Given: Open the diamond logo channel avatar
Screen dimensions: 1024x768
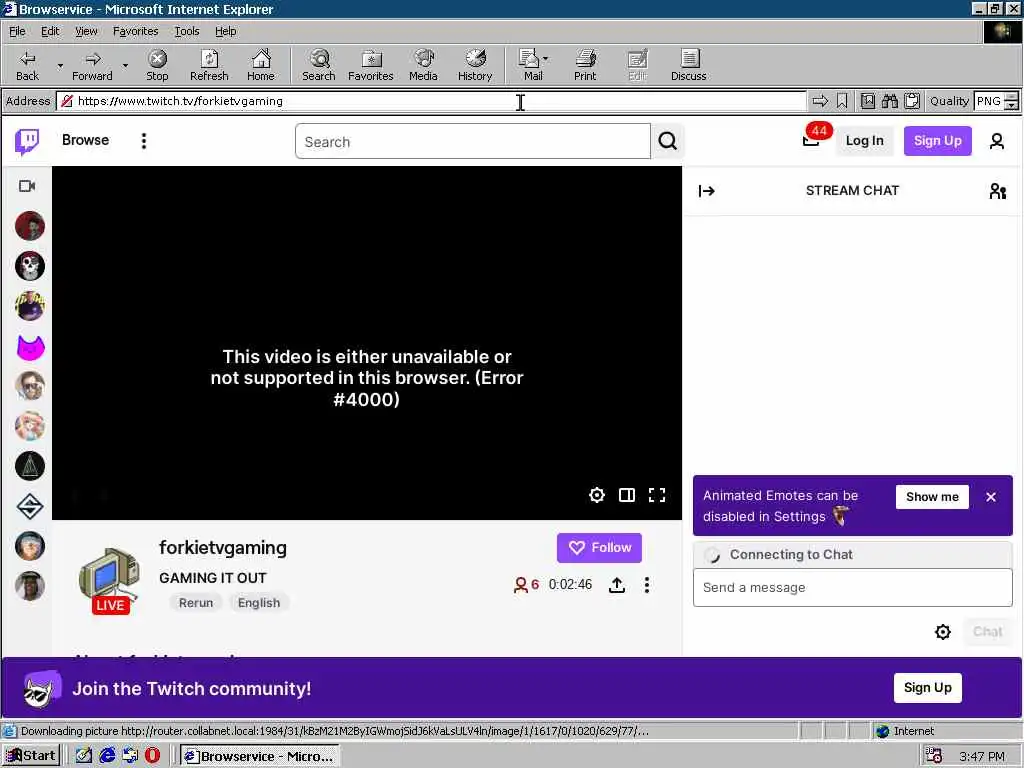Looking at the screenshot, I should (x=30, y=507).
